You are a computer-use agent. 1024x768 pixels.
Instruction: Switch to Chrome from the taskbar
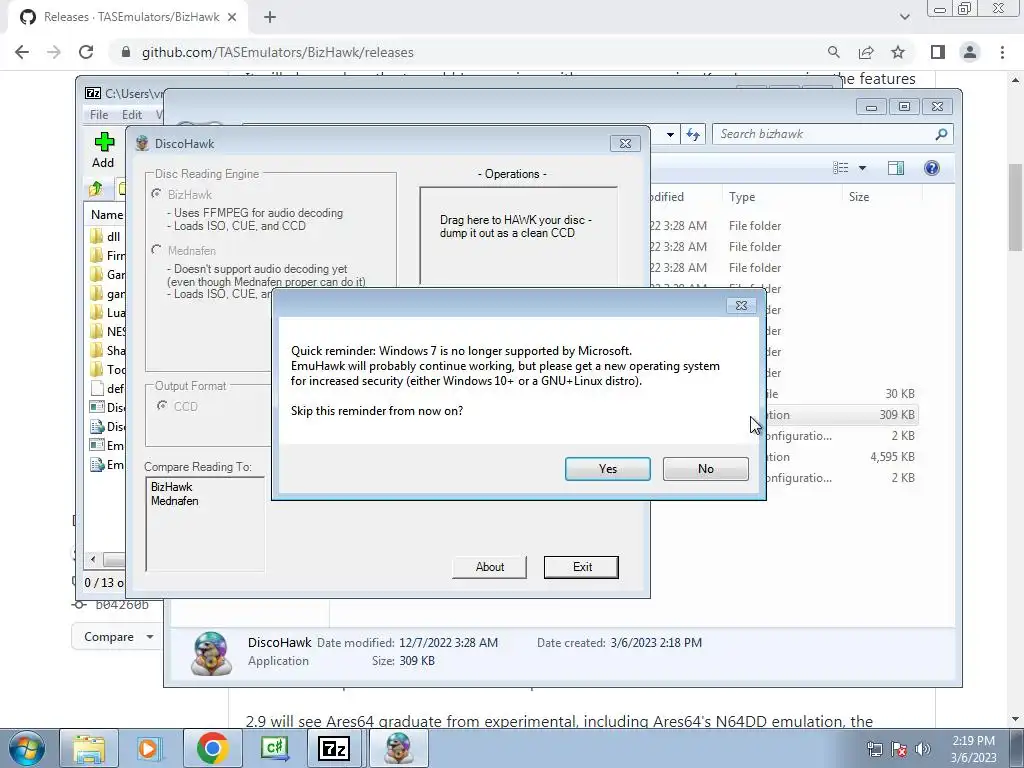click(212, 749)
